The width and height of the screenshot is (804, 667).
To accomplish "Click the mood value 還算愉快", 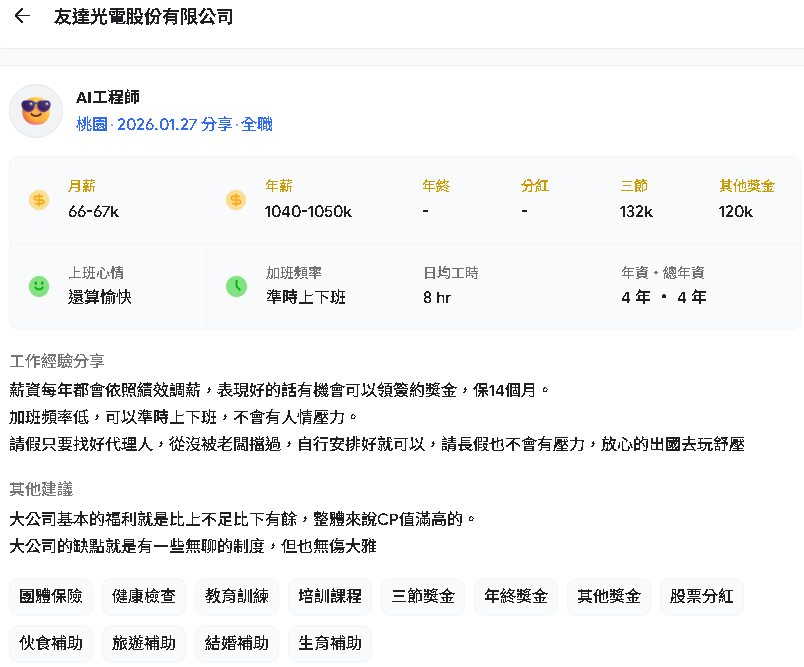I will click(x=99, y=297).
